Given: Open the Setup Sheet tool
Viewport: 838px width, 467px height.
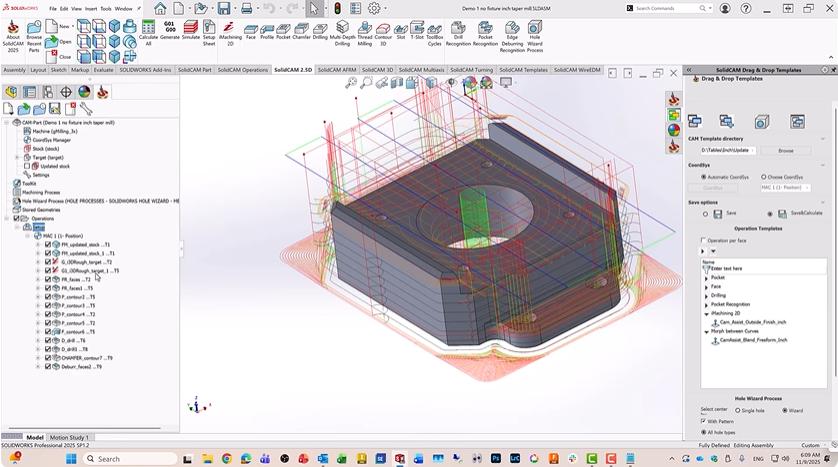Looking at the screenshot, I should point(209,33).
